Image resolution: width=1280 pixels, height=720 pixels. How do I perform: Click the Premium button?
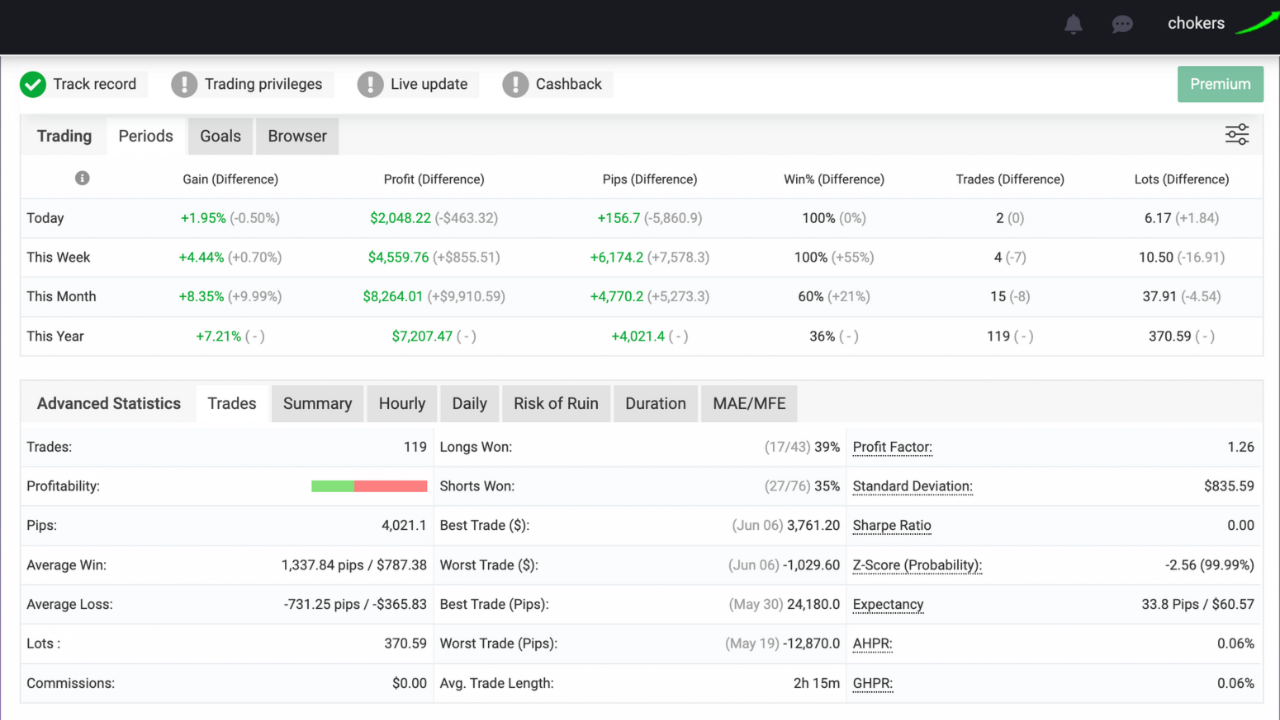pos(1220,84)
